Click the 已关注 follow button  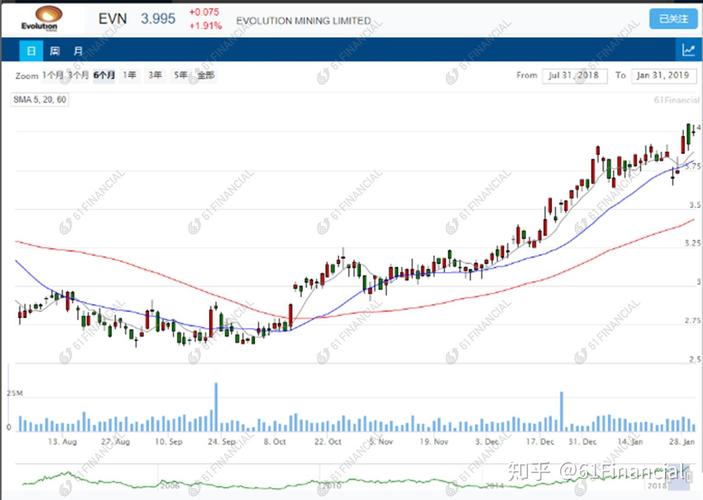[x=673, y=18]
